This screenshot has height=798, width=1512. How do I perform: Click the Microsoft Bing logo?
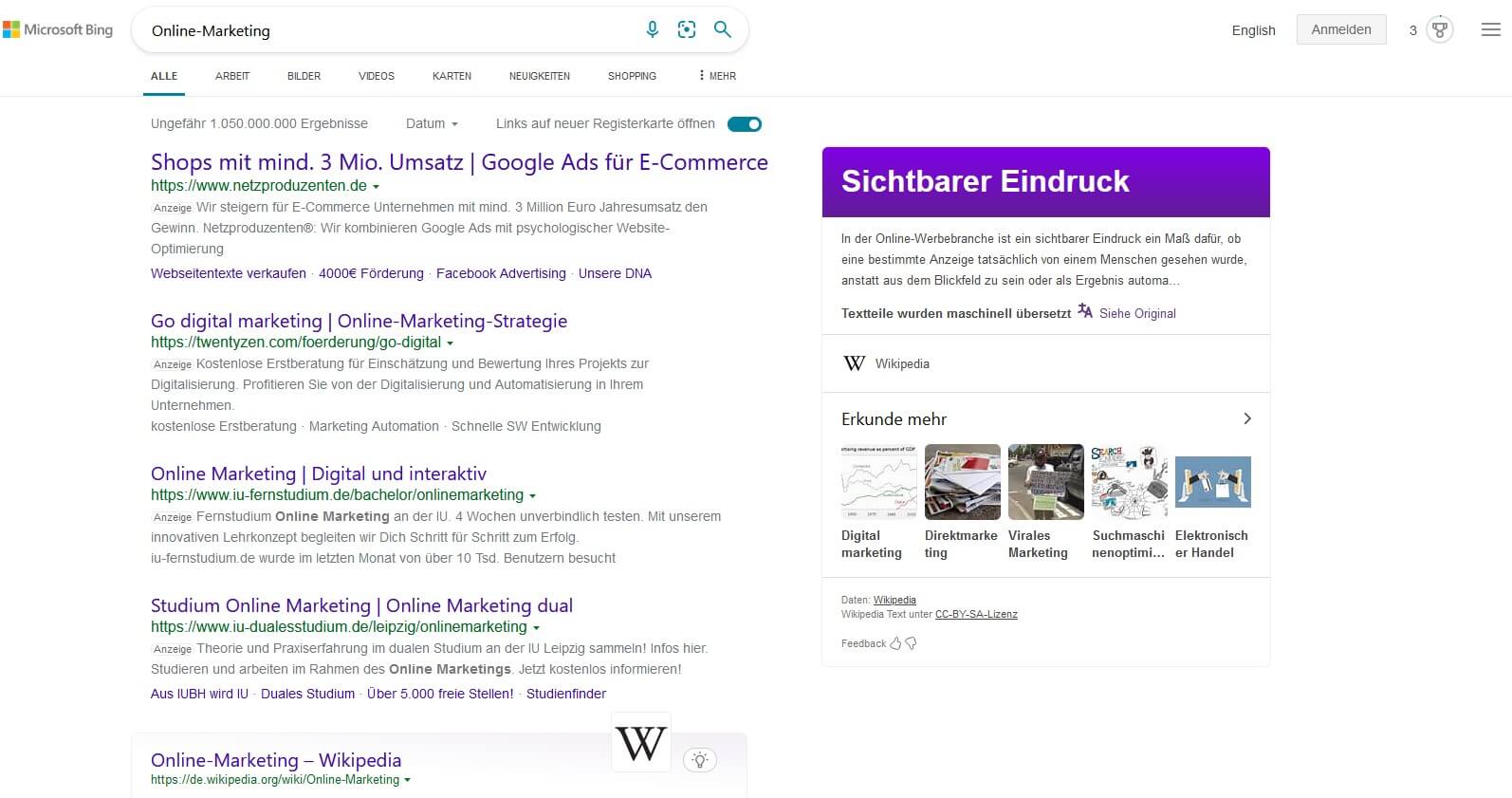tap(58, 30)
